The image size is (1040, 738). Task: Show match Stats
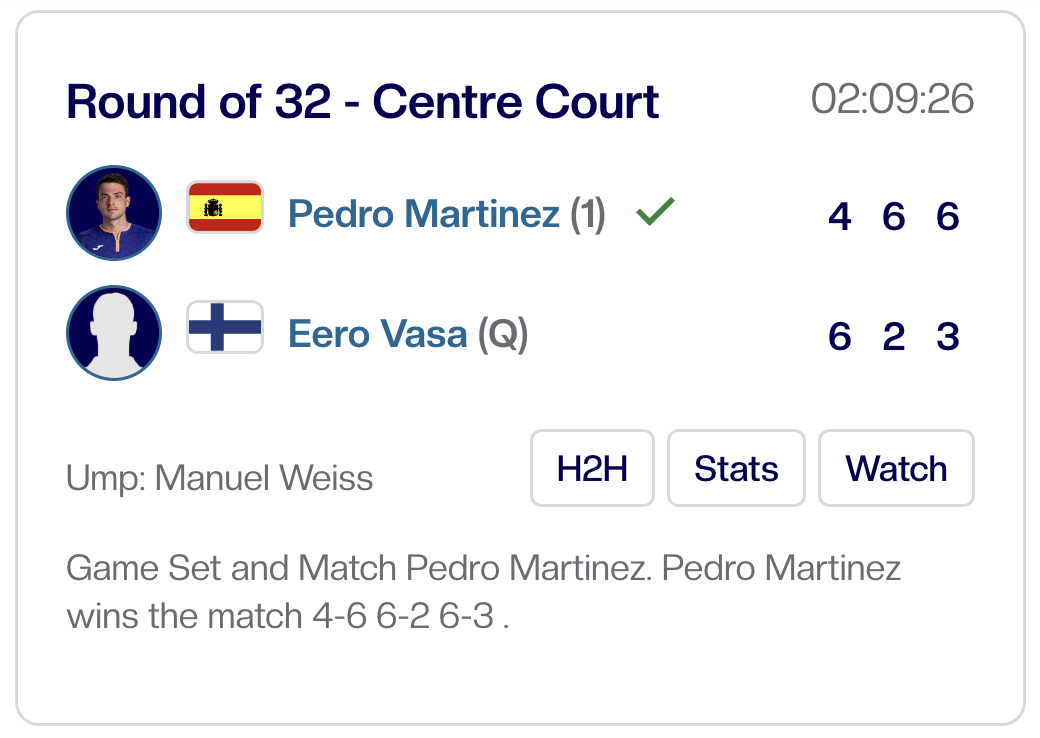tap(736, 468)
